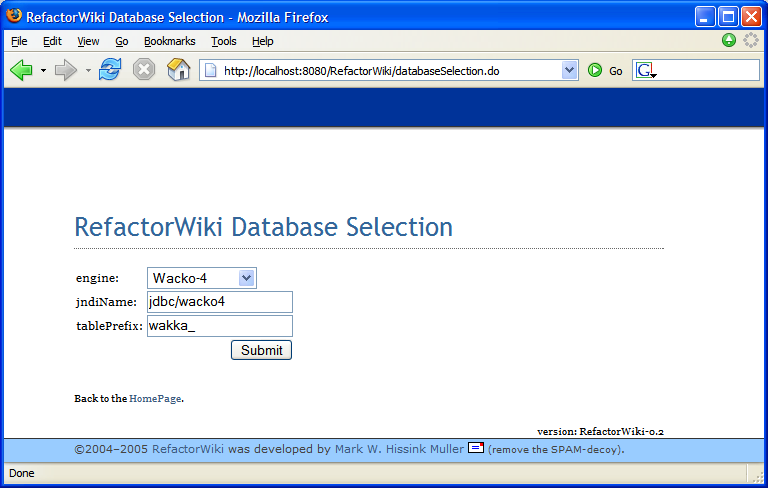Click the gray Forward arrow button
The height and width of the screenshot is (488, 768).
click(66, 70)
